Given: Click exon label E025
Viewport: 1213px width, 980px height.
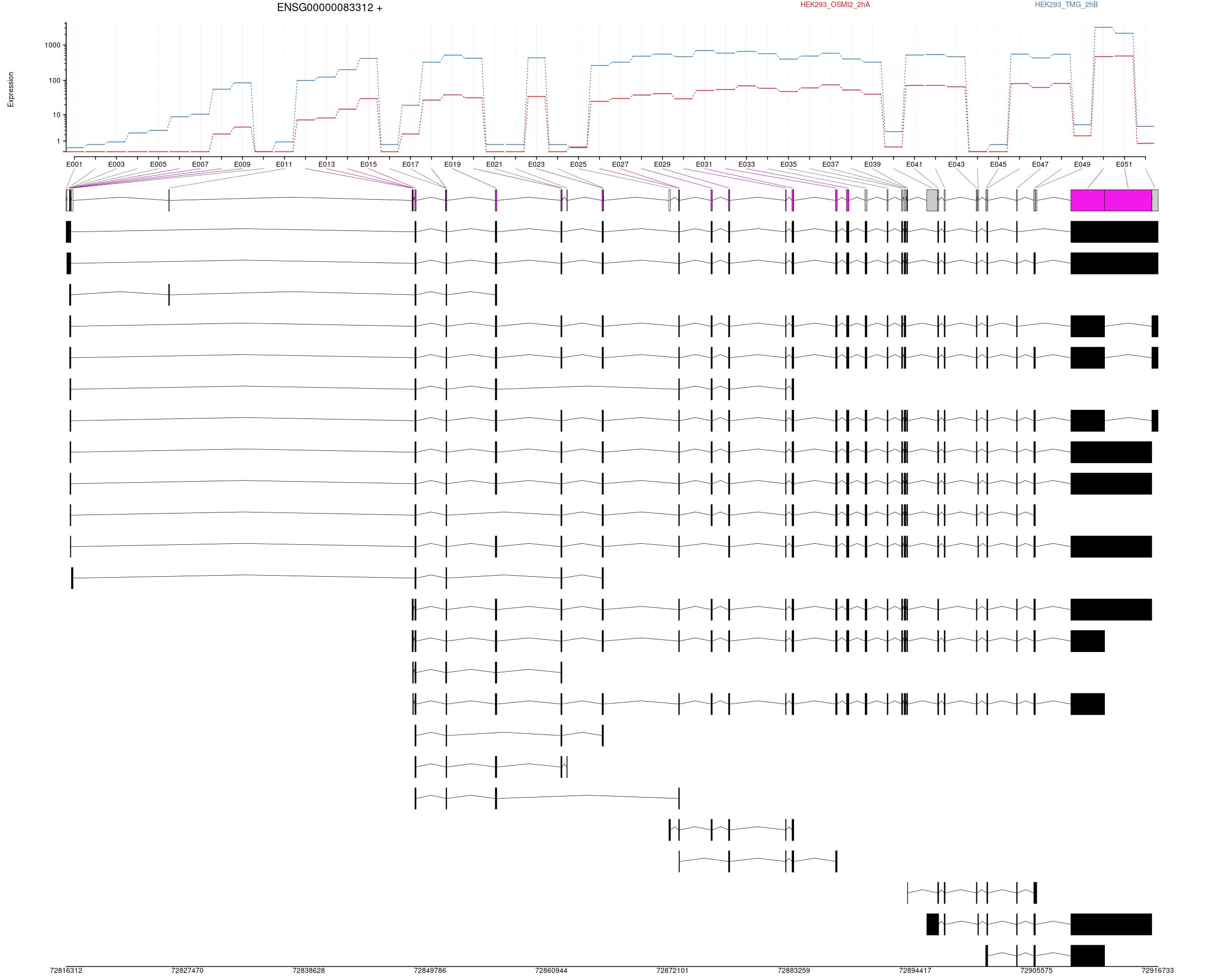Looking at the screenshot, I should tap(579, 165).
